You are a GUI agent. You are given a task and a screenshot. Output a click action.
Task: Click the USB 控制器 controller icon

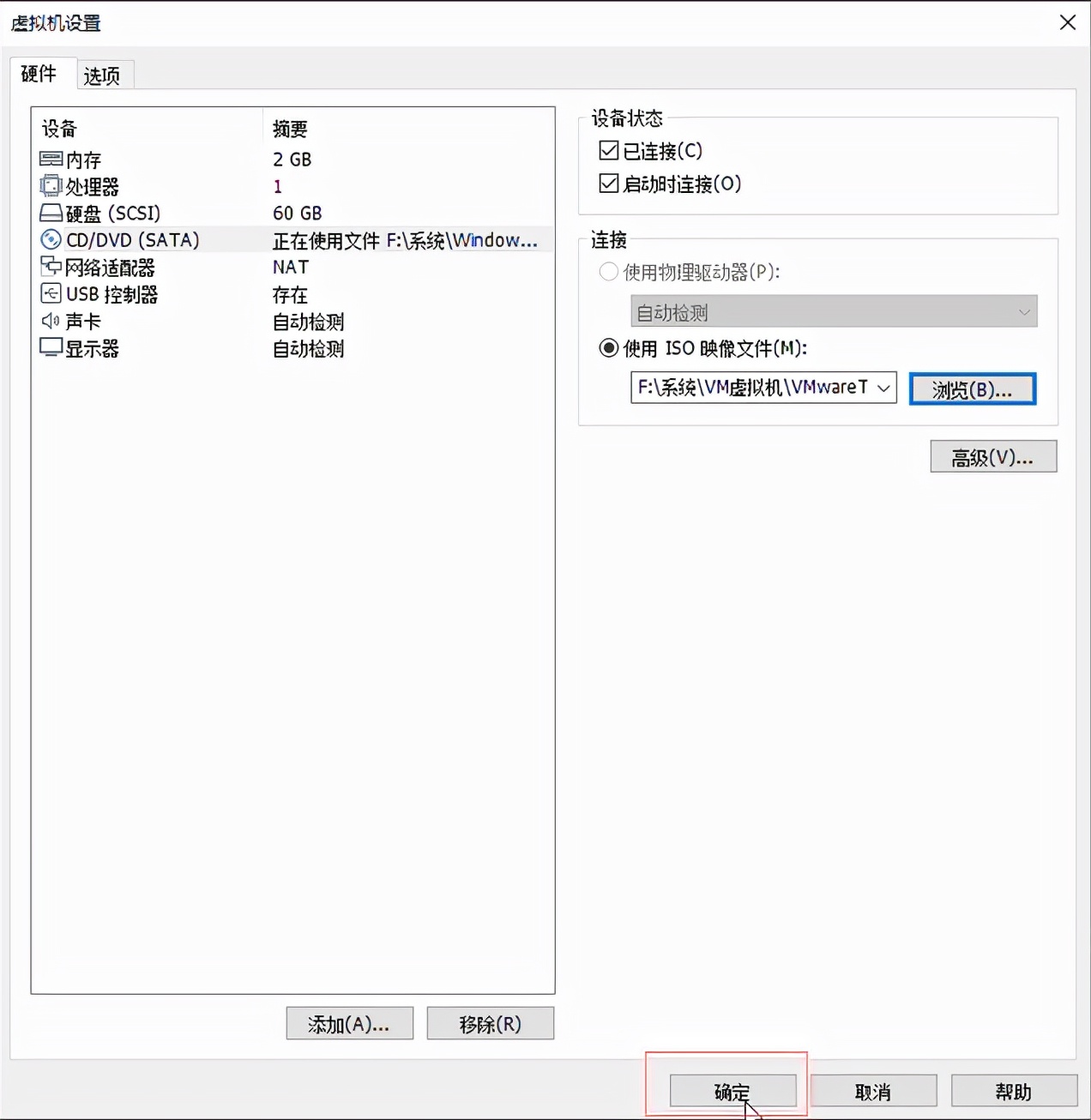pyautogui.click(x=51, y=294)
